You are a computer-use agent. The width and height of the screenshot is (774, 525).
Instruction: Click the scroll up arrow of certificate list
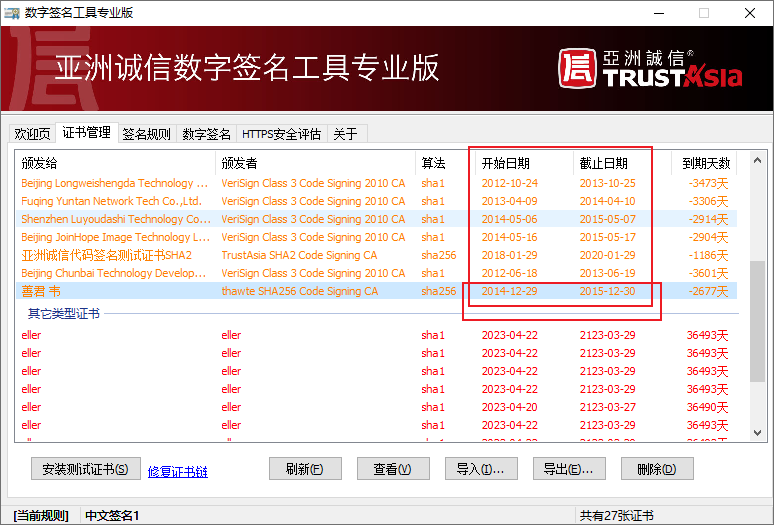[x=758, y=160]
